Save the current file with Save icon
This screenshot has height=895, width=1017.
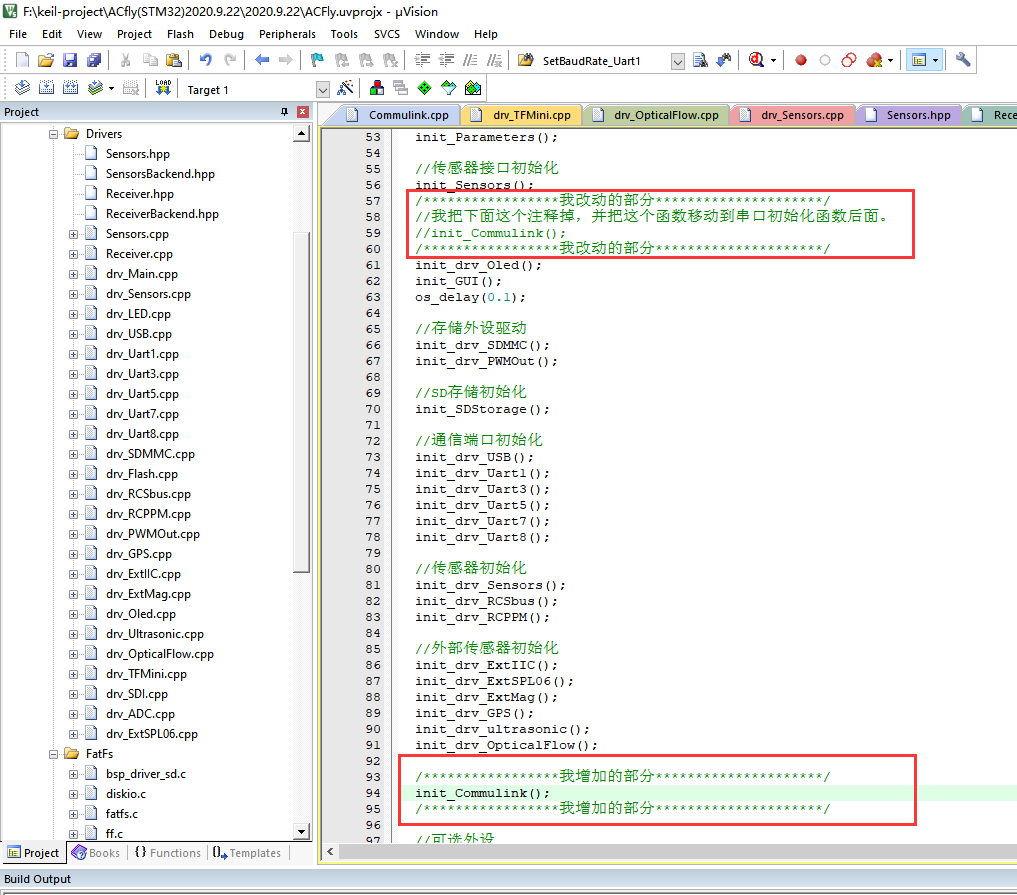pos(70,60)
